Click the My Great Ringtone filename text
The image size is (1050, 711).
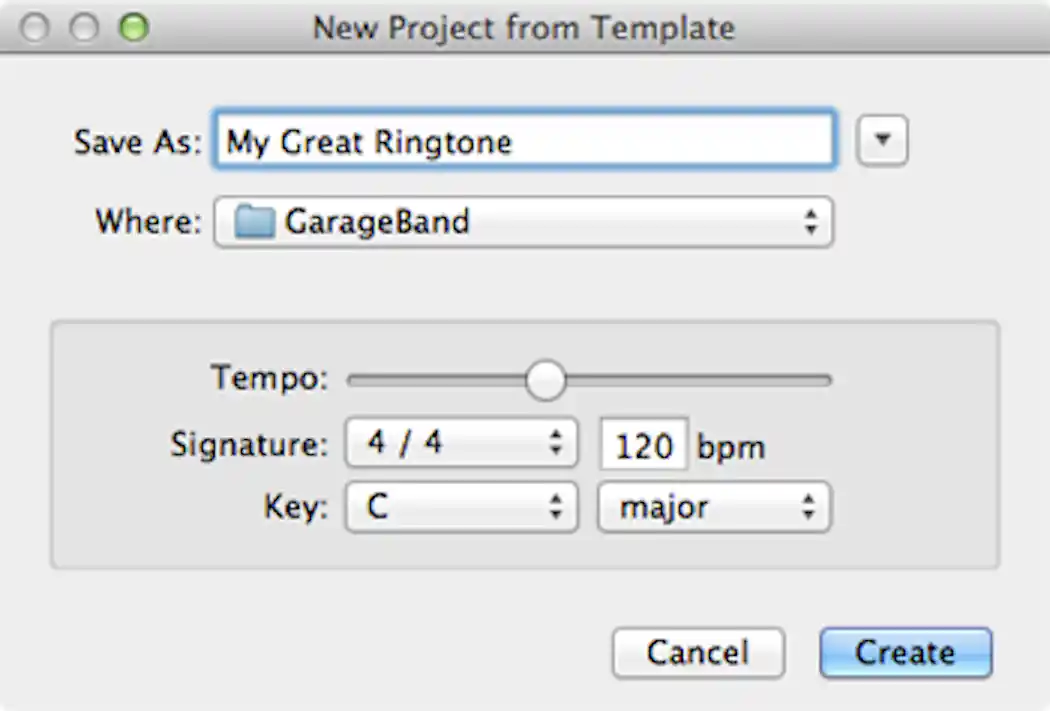tap(368, 141)
